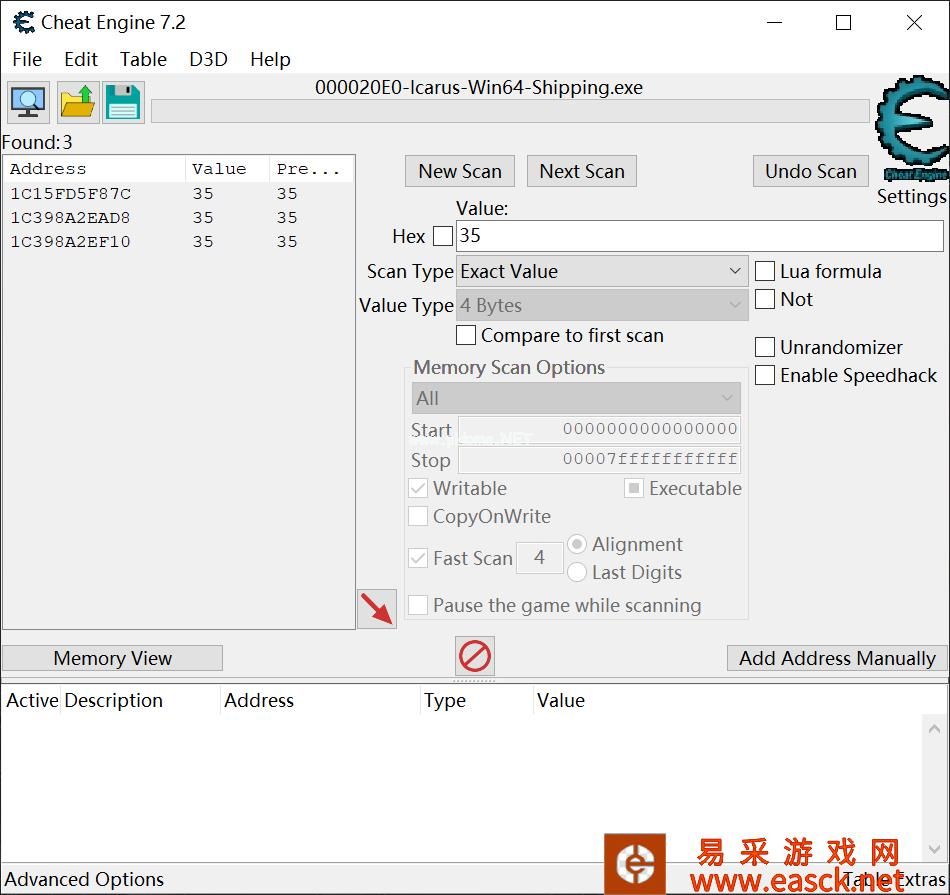This screenshot has height=895, width=950.
Task: Click the scan progress bar
Action: tap(510, 111)
